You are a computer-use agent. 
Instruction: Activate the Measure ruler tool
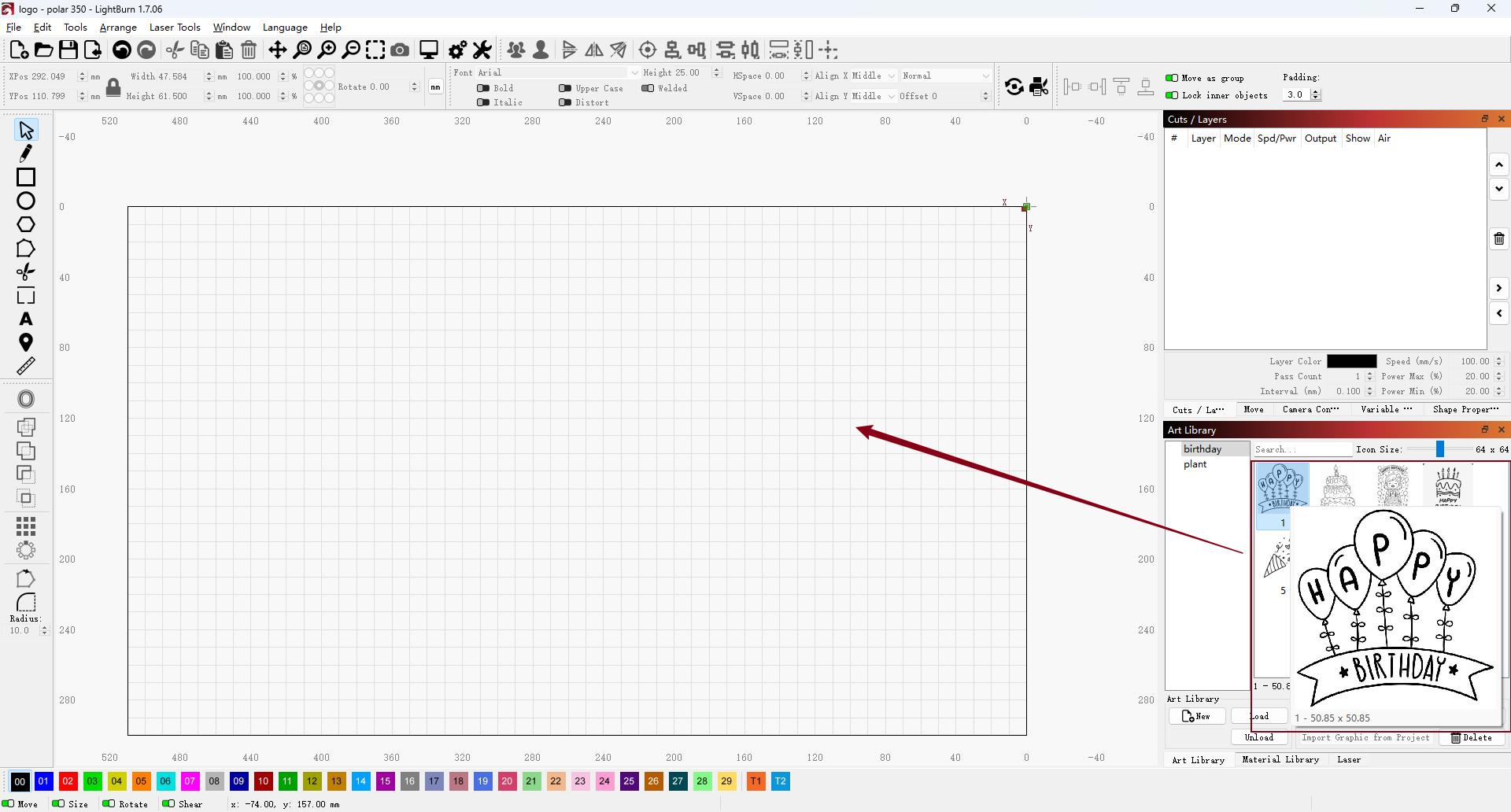(x=26, y=366)
